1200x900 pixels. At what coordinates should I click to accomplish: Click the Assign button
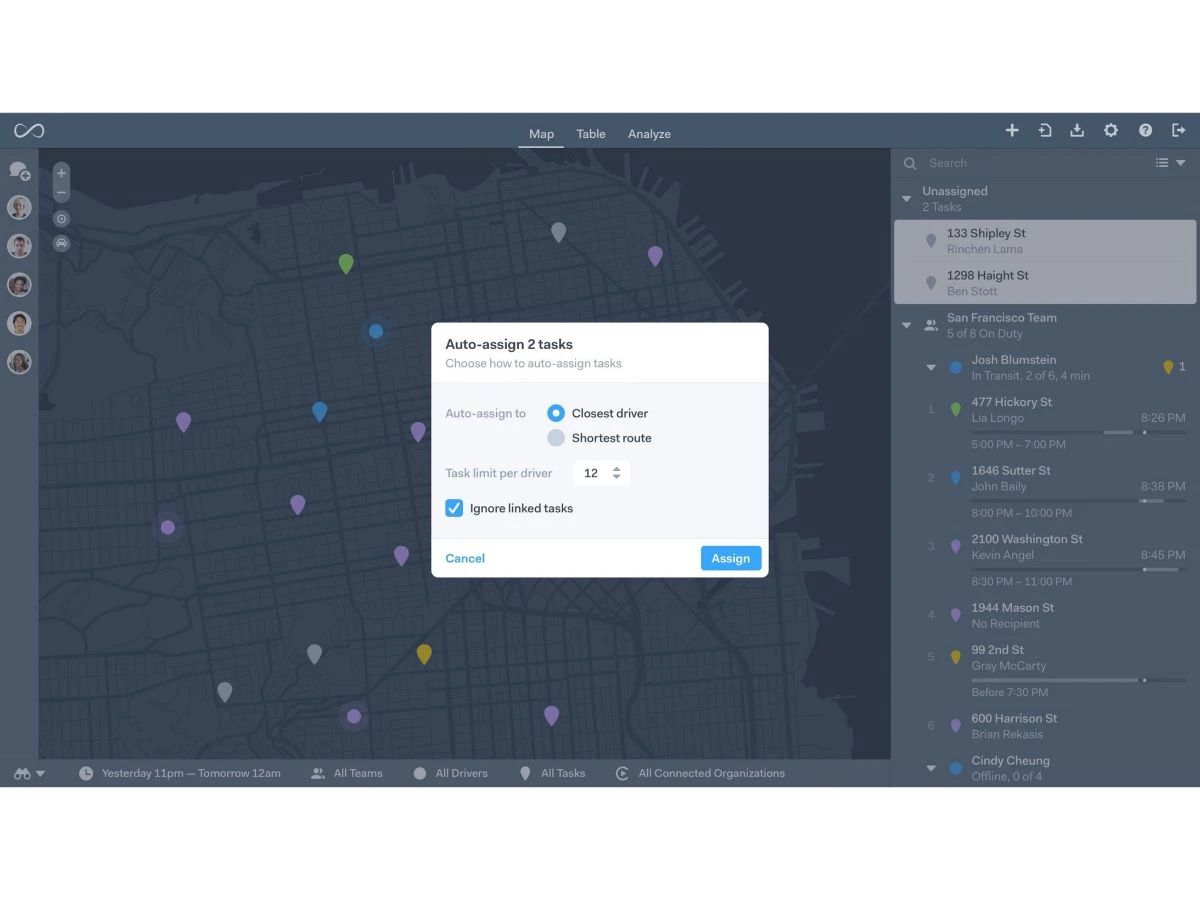[x=731, y=558]
